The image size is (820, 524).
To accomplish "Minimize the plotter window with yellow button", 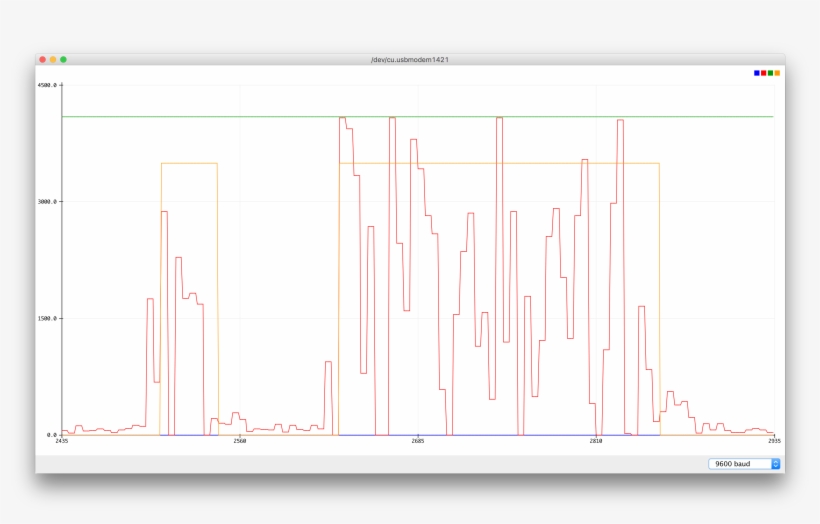I will (x=53, y=60).
